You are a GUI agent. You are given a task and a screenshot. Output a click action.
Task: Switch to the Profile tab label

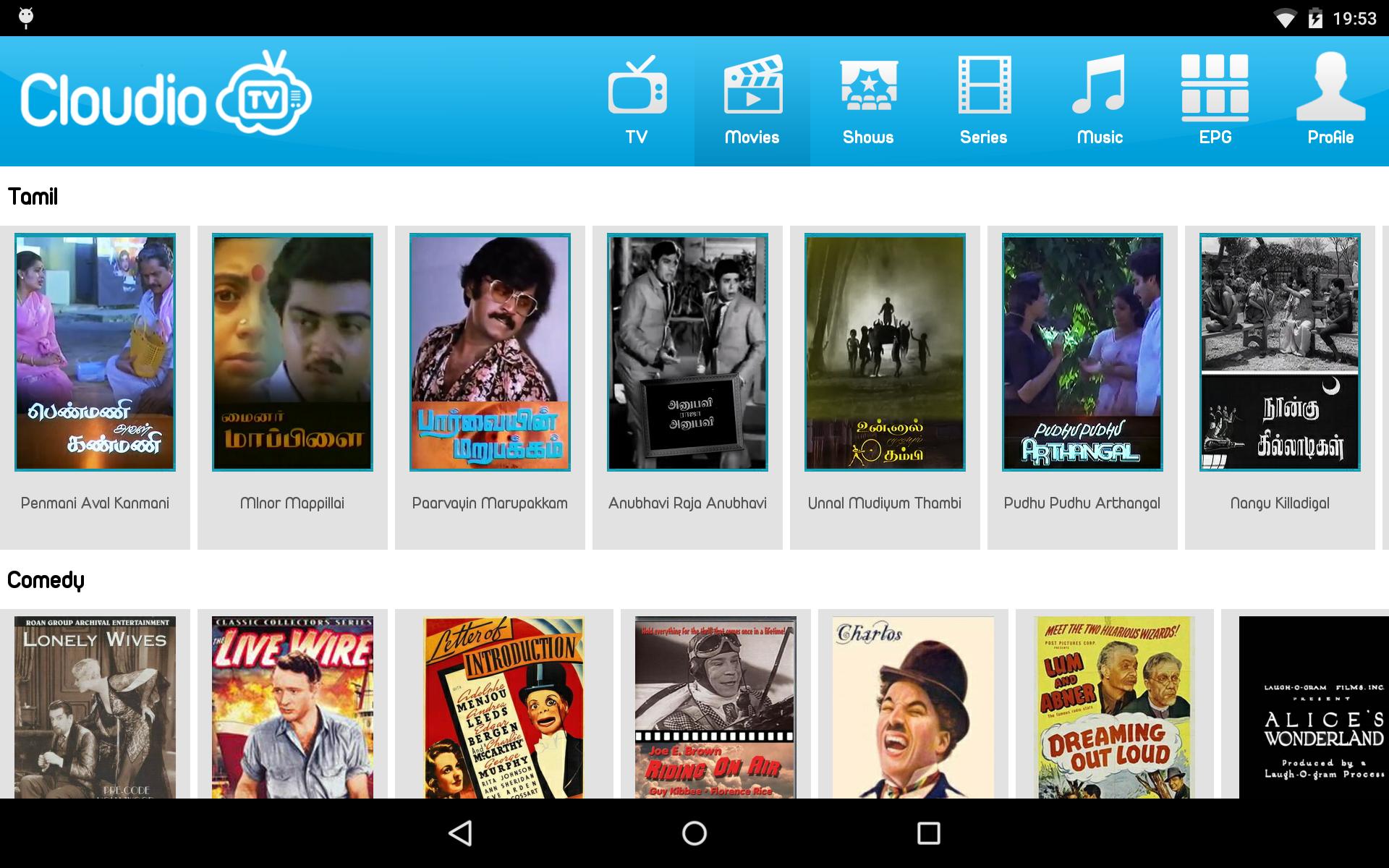click(1330, 137)
